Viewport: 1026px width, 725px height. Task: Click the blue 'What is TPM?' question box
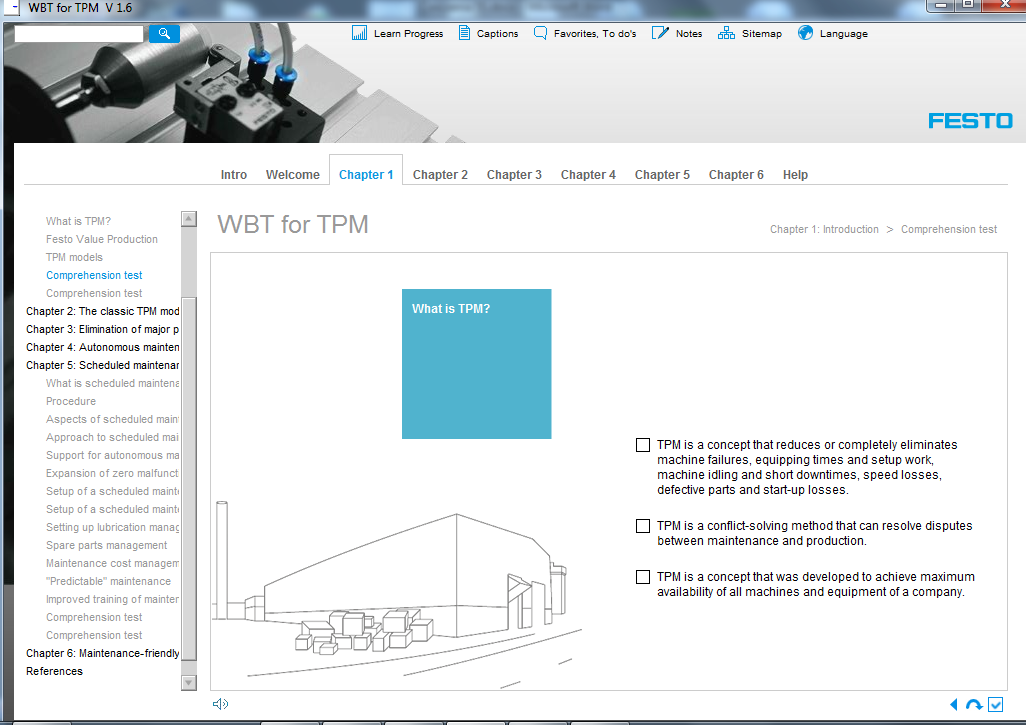(x=476, y=364)
